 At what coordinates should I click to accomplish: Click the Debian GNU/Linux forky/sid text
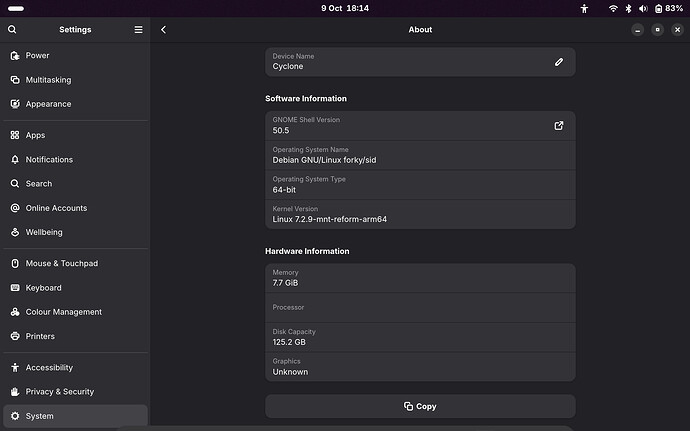coord(324,160)
